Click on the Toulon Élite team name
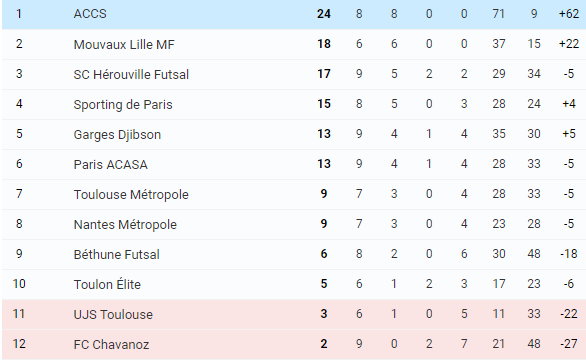586x360 pixels. tap(107, 284)
